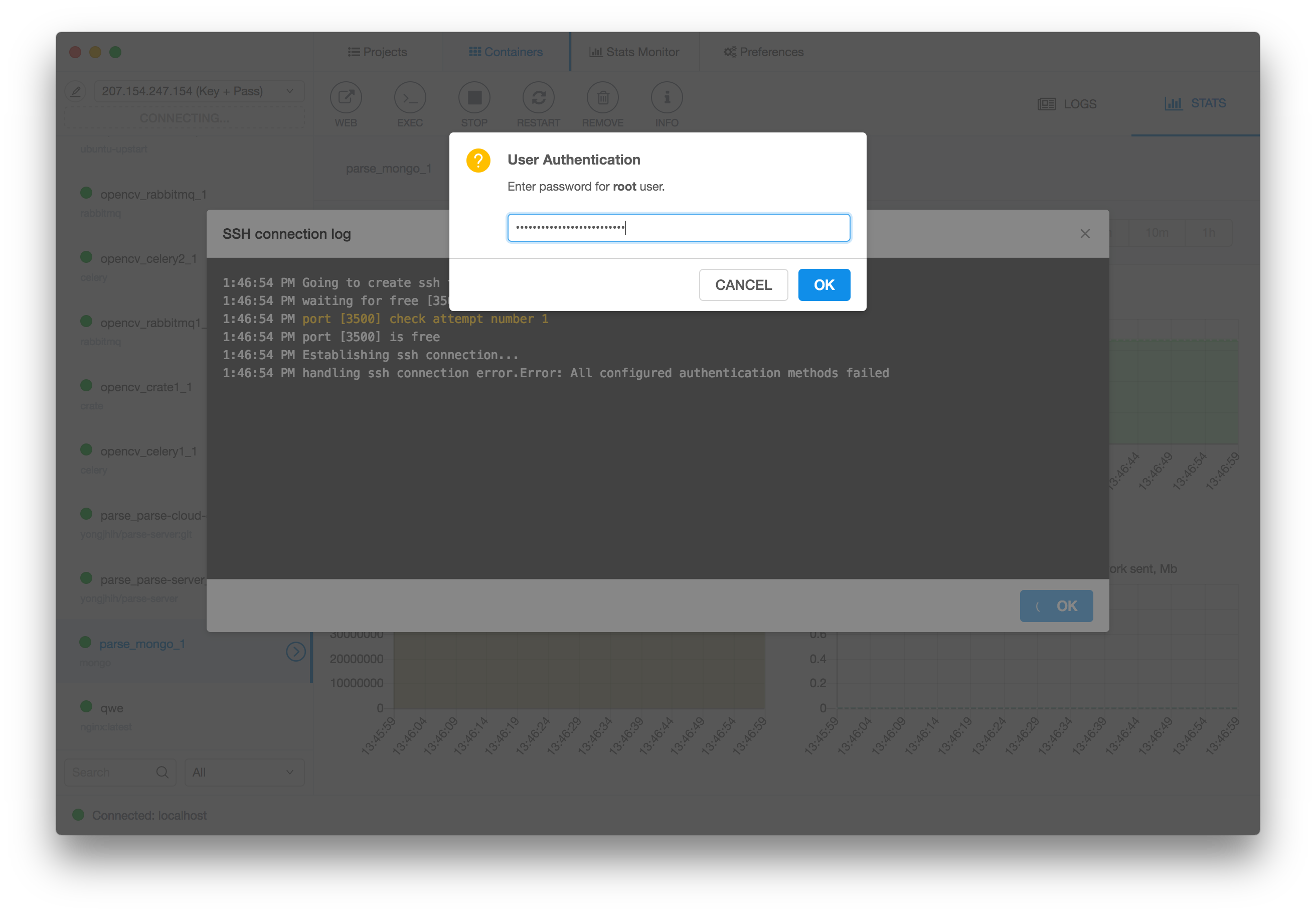
Task: Confirm password with the blue OK button
Action: coord(824,285)
